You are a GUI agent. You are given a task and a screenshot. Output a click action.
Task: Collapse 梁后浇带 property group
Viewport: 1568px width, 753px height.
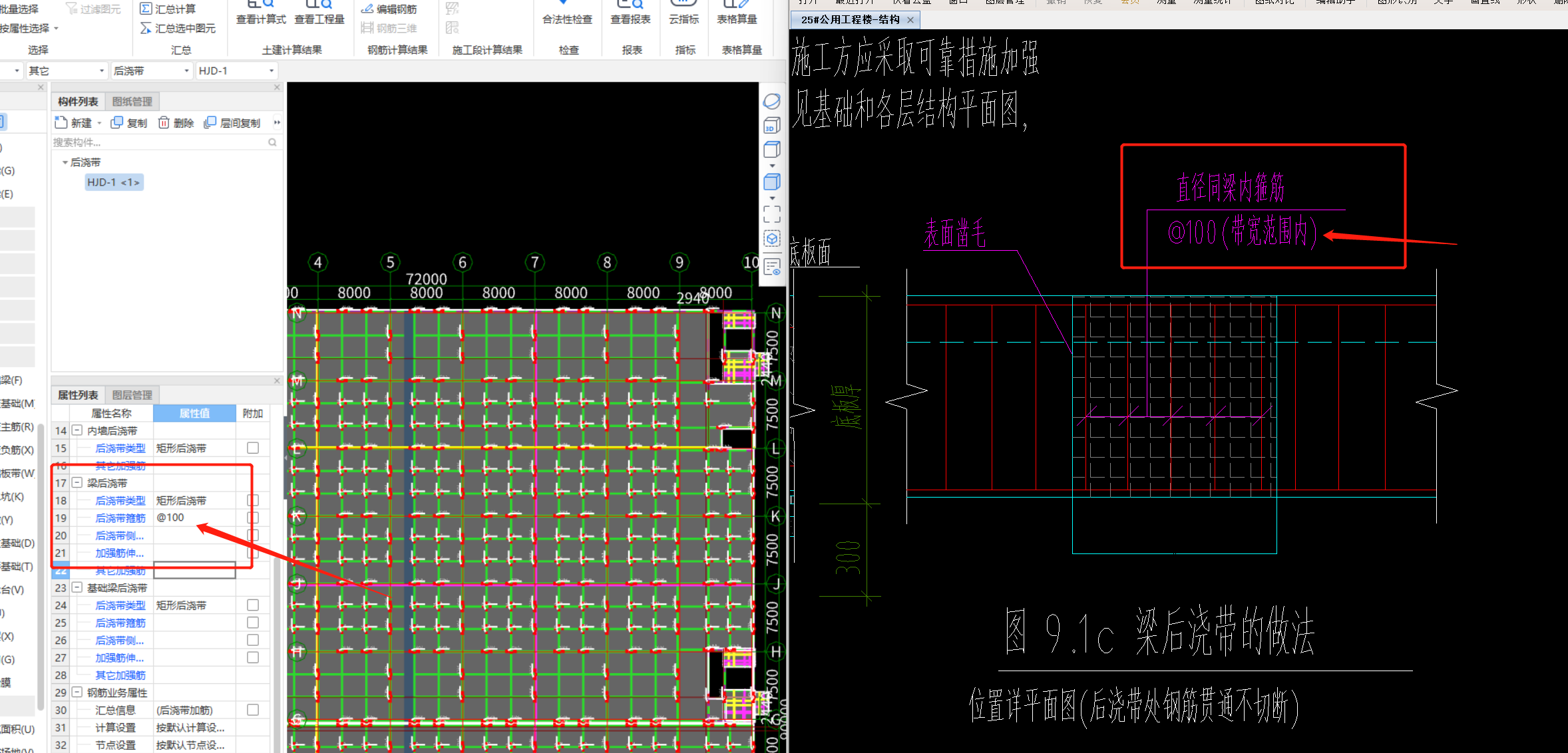point(77,483)
